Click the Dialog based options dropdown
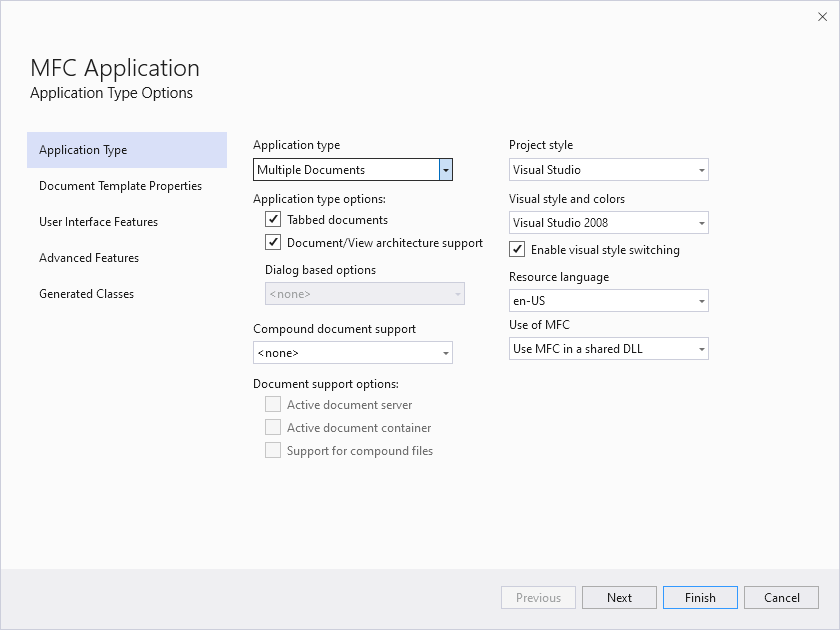Screen dimensions: 840x630 (364, 293)
